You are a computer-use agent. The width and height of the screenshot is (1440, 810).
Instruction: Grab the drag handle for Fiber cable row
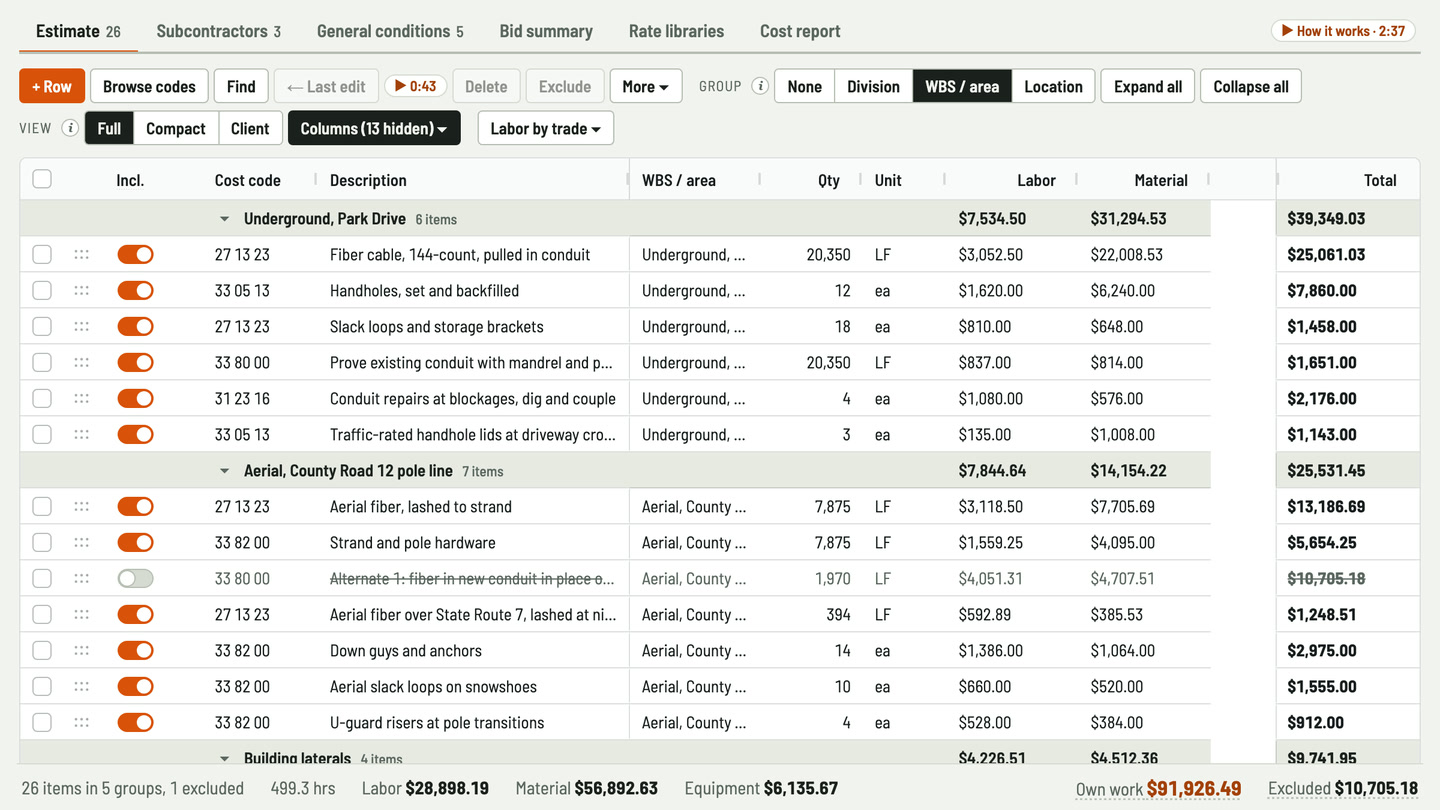(x=82, y=255)
